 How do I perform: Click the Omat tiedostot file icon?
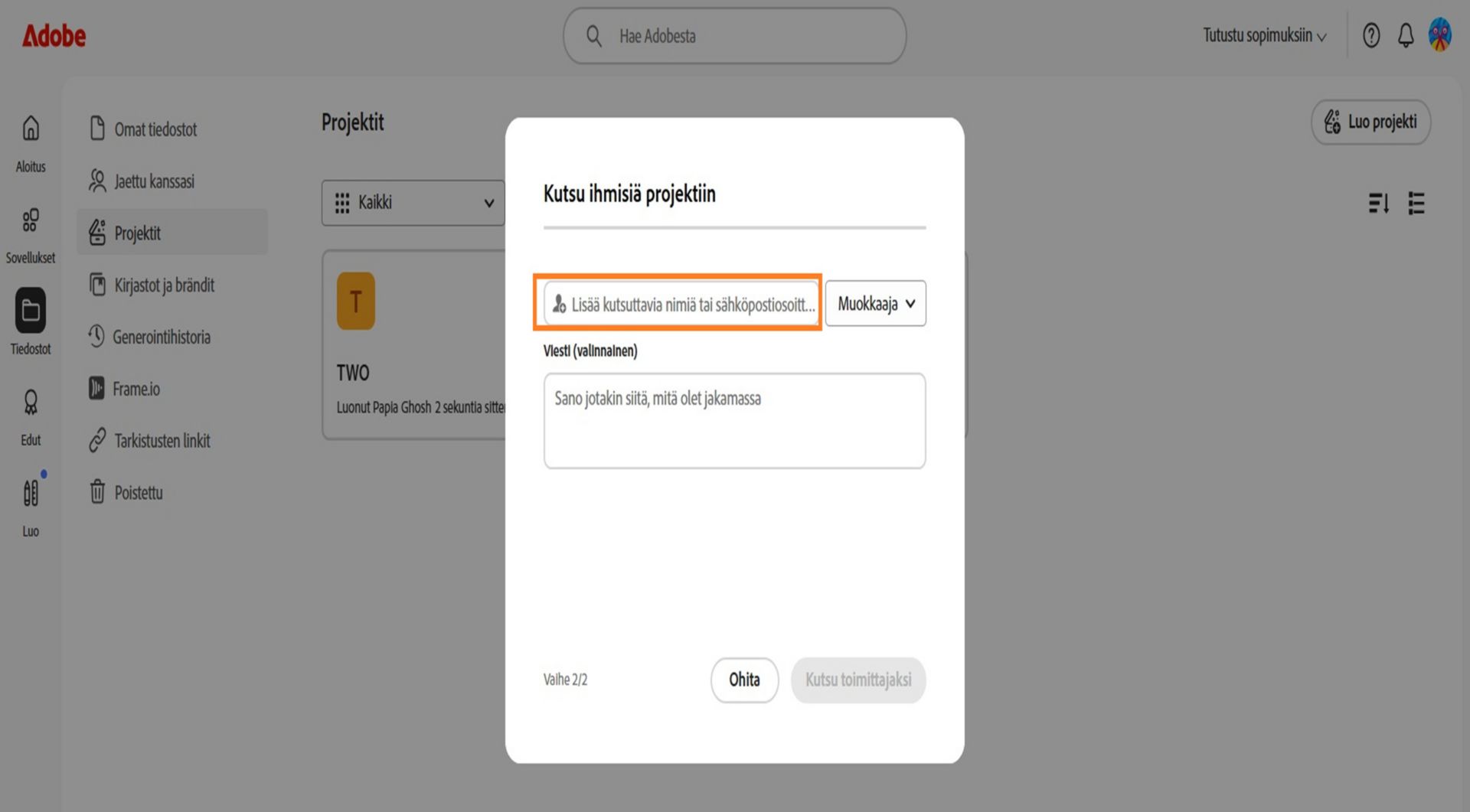pyautogui.click(x=97, y=129)
